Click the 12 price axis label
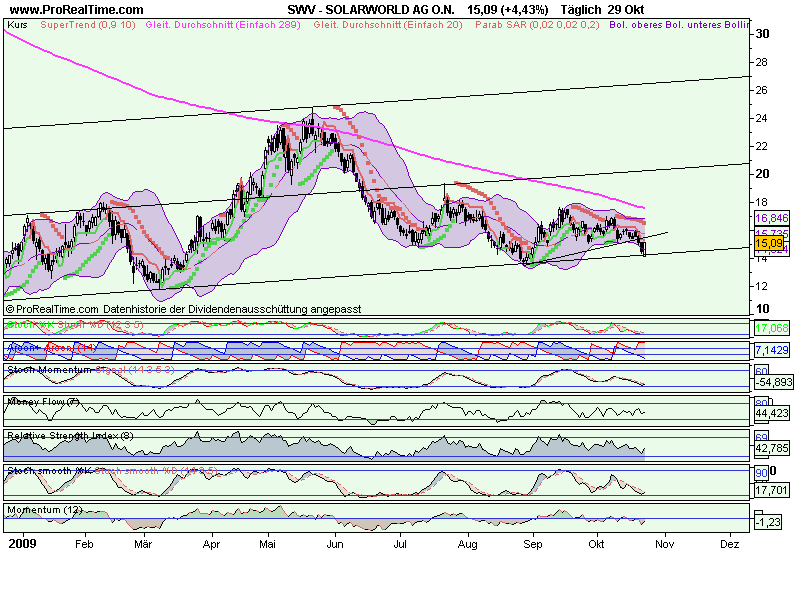Viewport: 800px width, 600px height. [x=762, y=286]
